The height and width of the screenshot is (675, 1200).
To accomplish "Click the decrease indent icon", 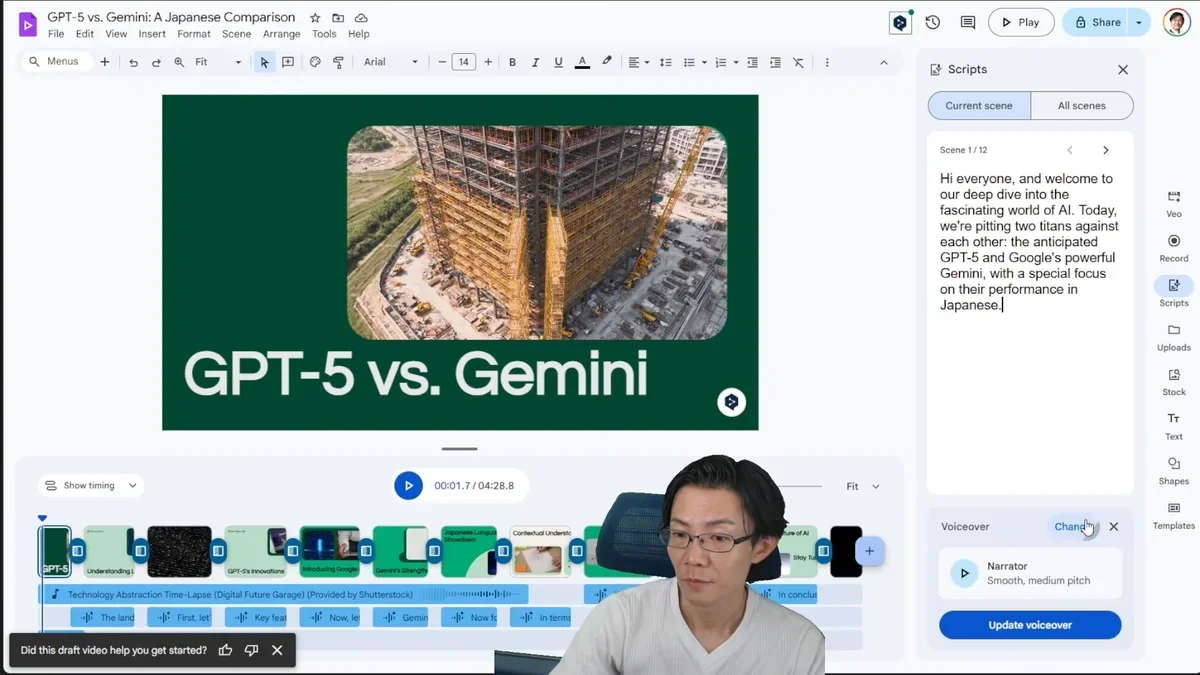I will [x=752, y=62].
